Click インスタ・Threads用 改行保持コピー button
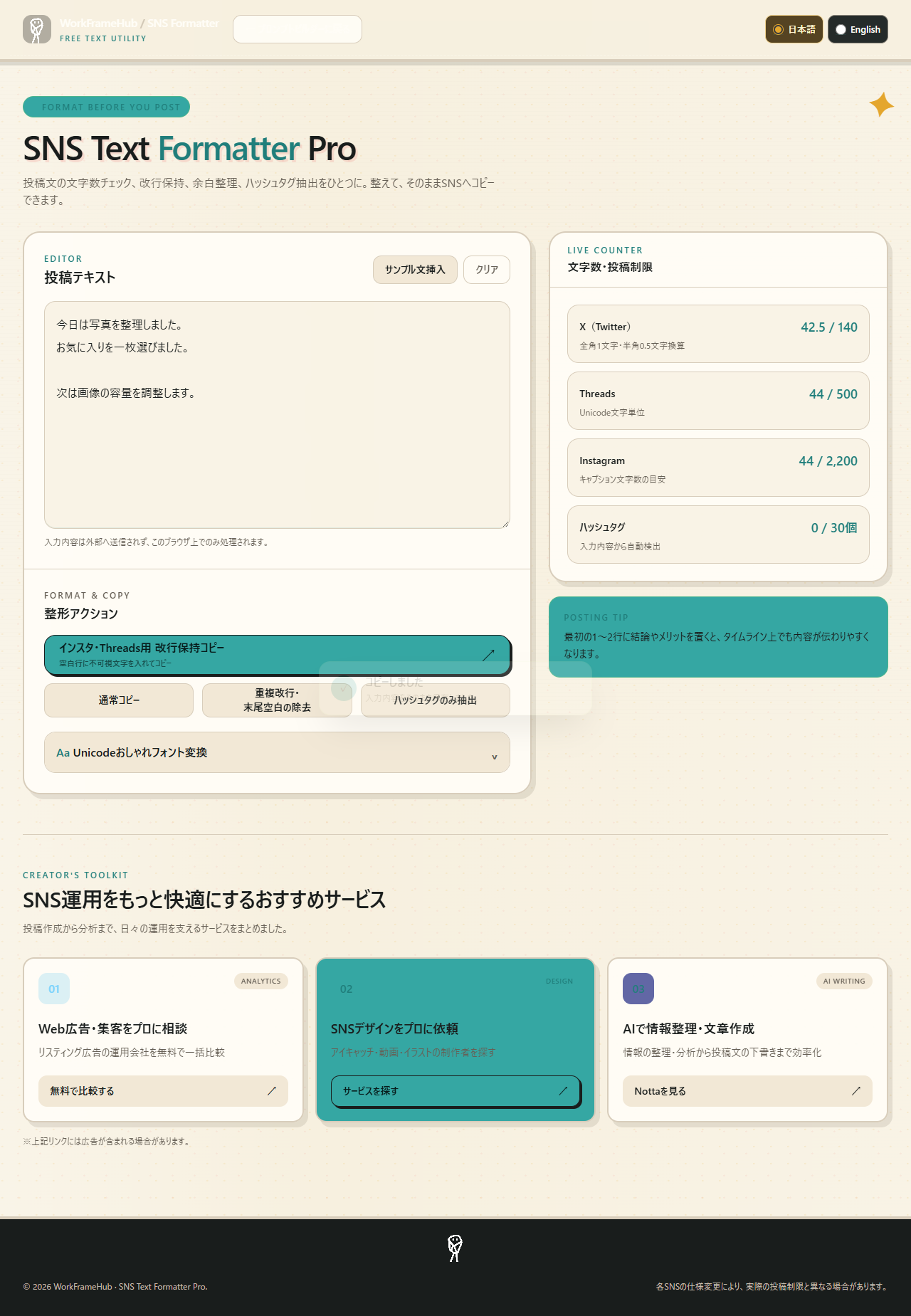911x1316 pixels. click(x=277, y=655)
